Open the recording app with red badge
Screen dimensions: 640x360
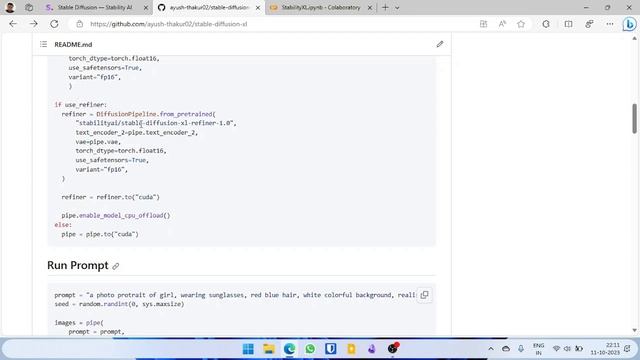(x=393, y=348)
